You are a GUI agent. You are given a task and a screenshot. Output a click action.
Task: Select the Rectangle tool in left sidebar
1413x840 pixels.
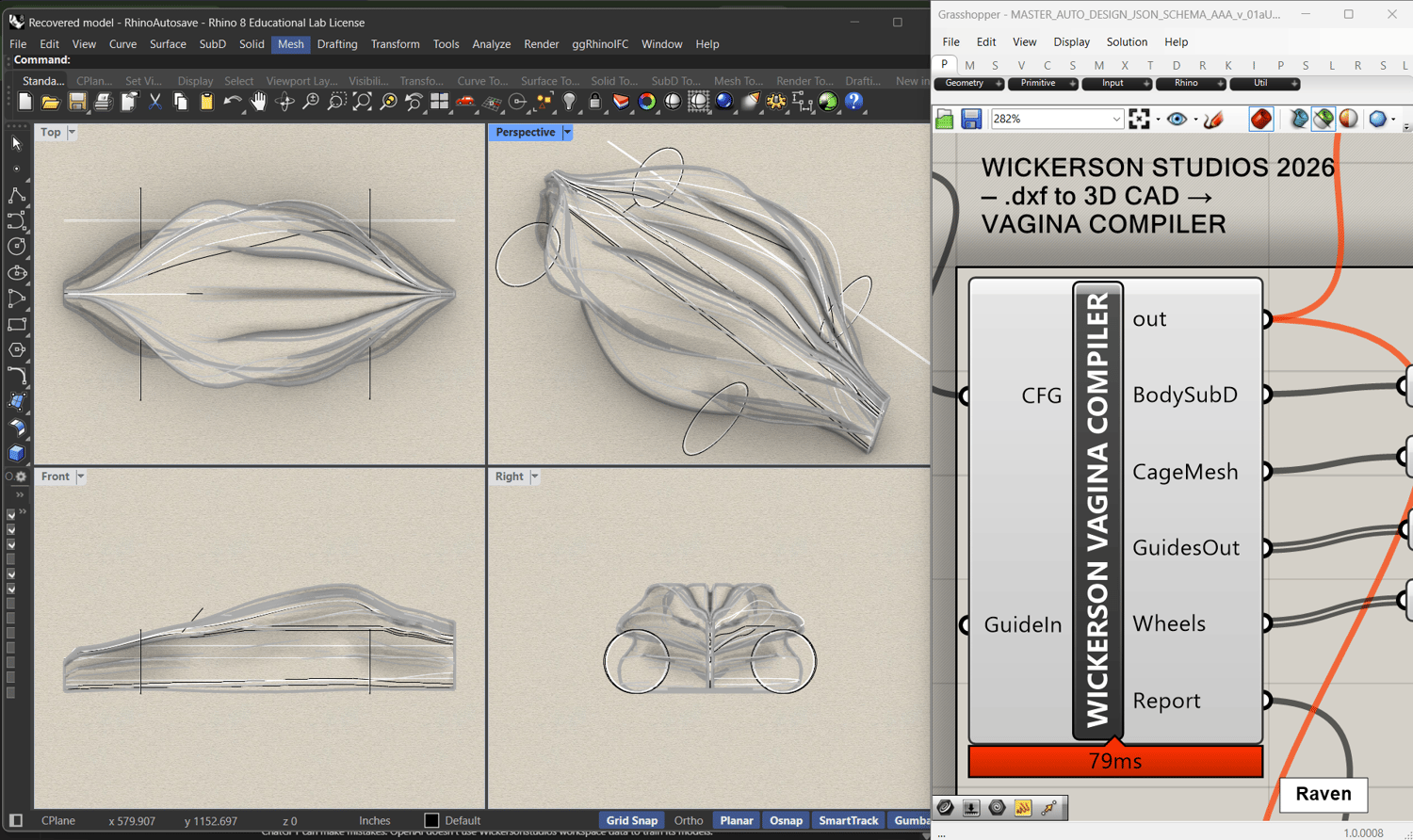(16, 325)
